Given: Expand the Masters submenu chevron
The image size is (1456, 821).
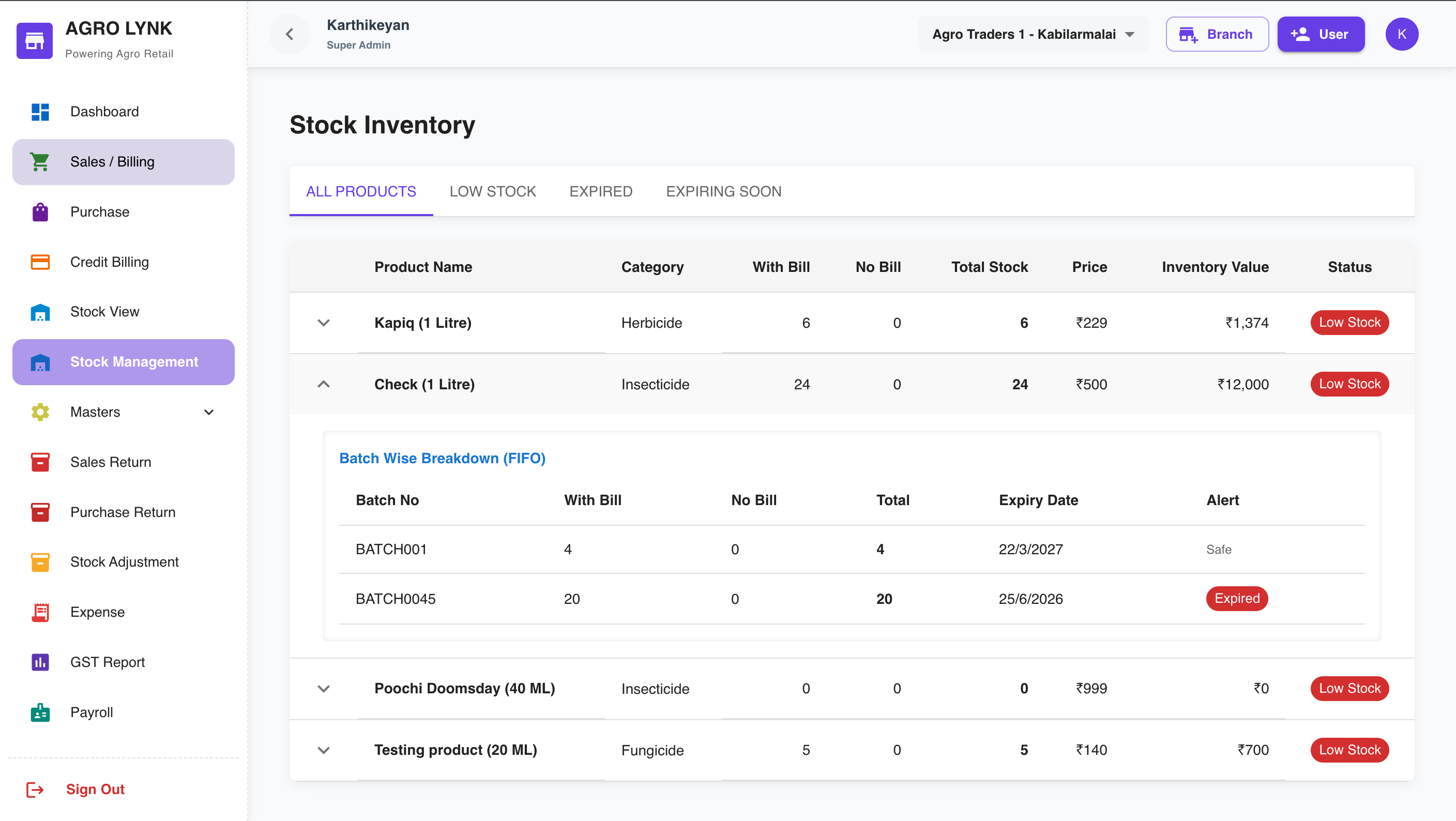Looking at the screenshot, I should click(x=208, y=413).
